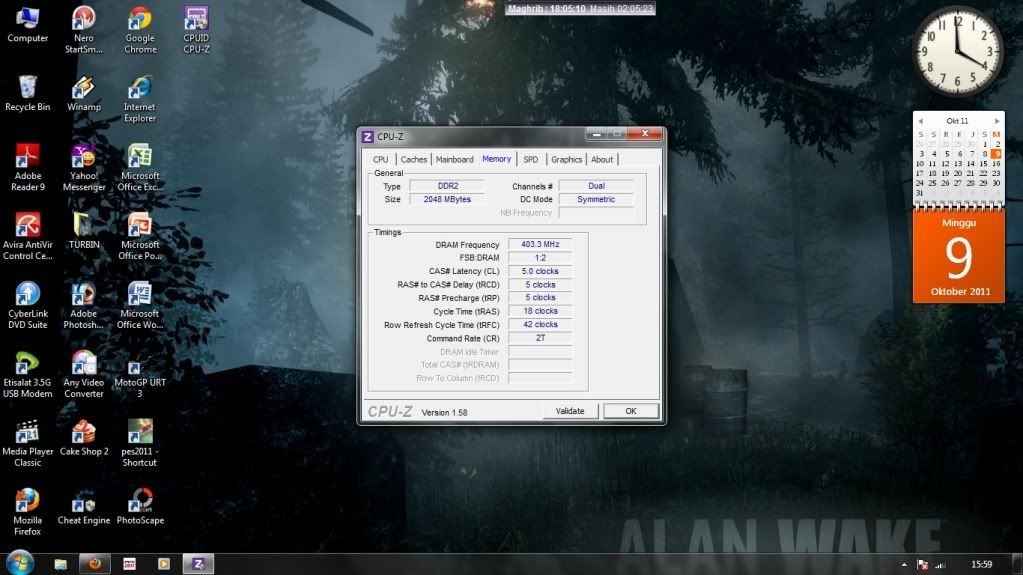
Task: Switch to the Caches tab
Action: [x=414, y=159]
